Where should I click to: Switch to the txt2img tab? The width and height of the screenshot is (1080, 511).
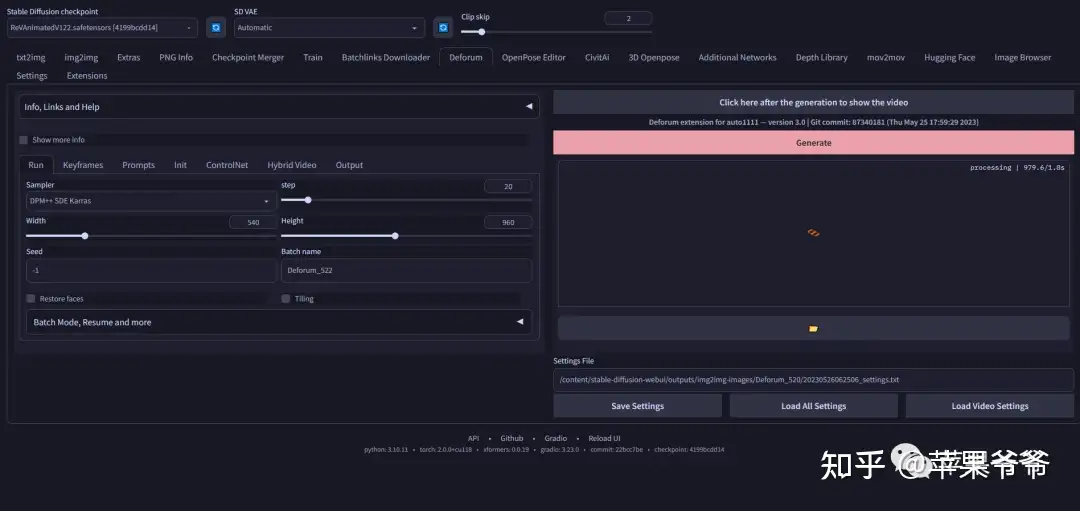click(x=31, y=58)
